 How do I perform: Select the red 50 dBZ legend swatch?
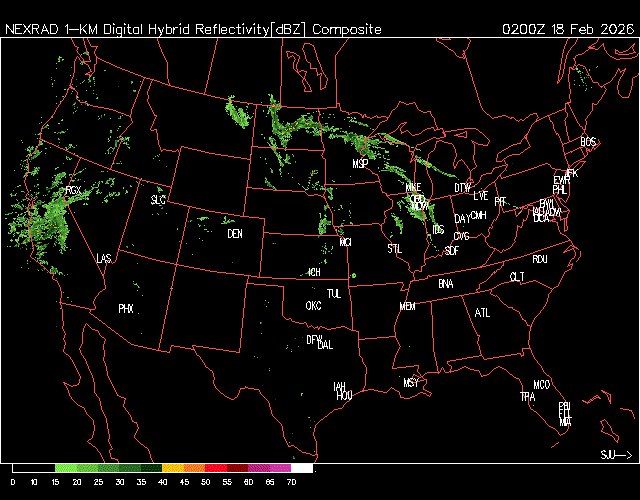coord(215,468)
